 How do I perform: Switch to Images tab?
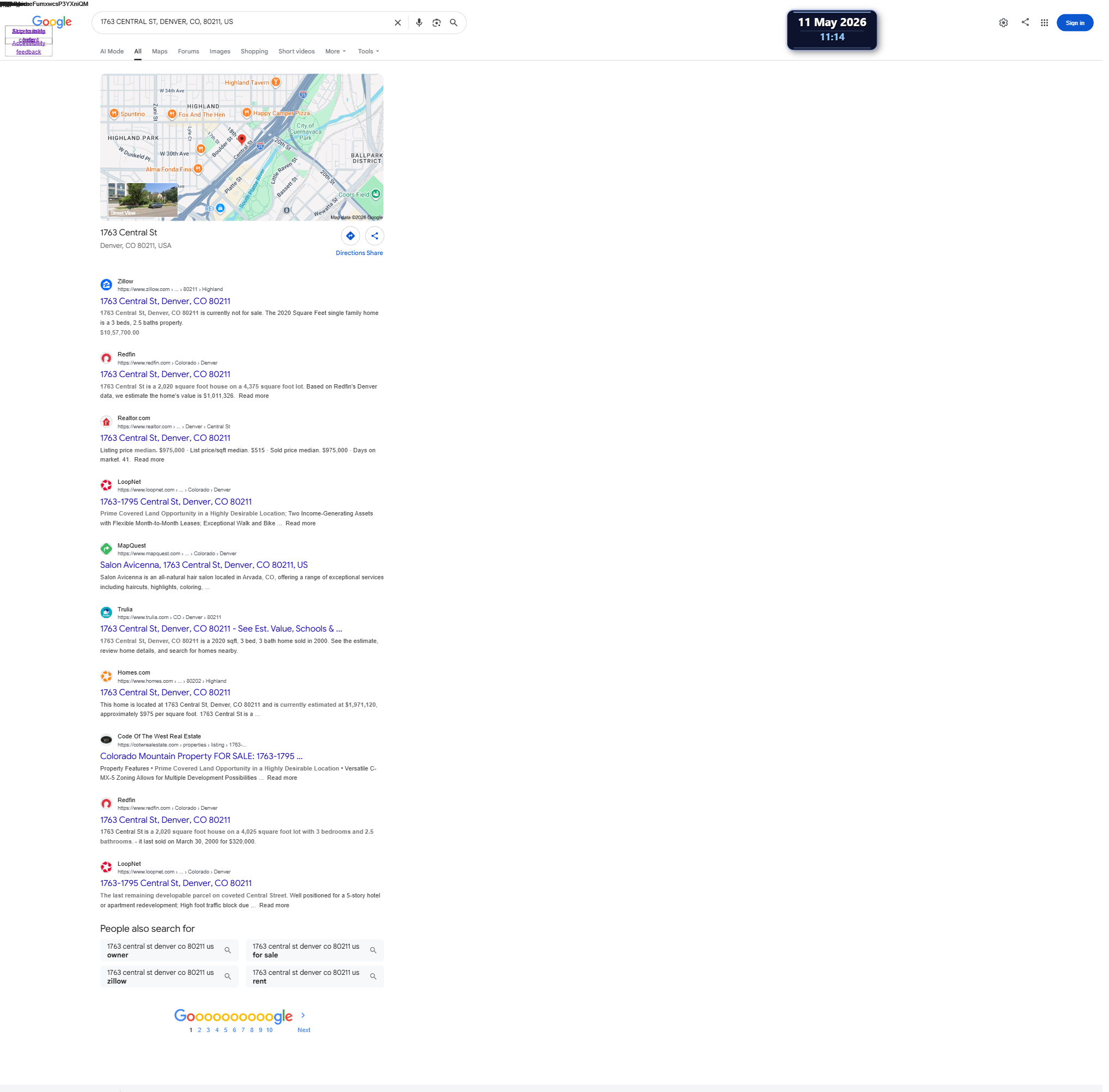coord(220,52)
